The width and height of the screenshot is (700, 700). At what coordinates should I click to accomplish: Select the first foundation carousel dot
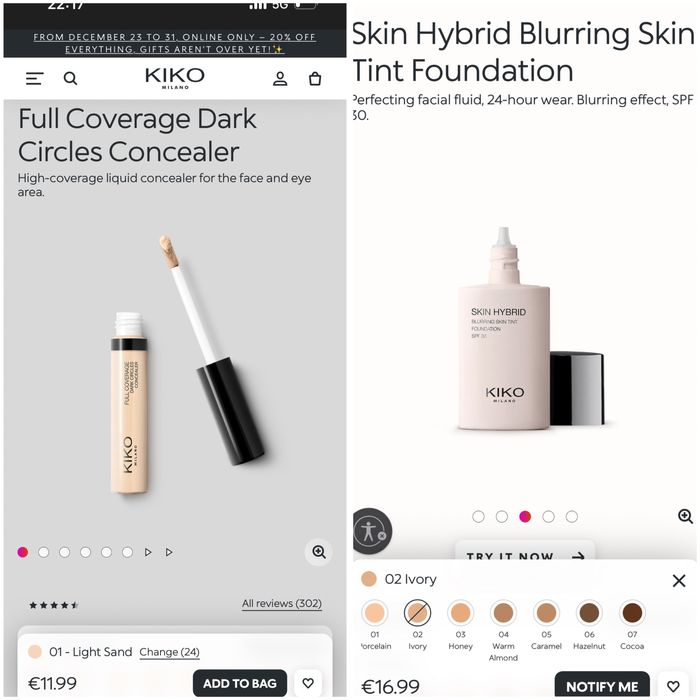point(478,517)
